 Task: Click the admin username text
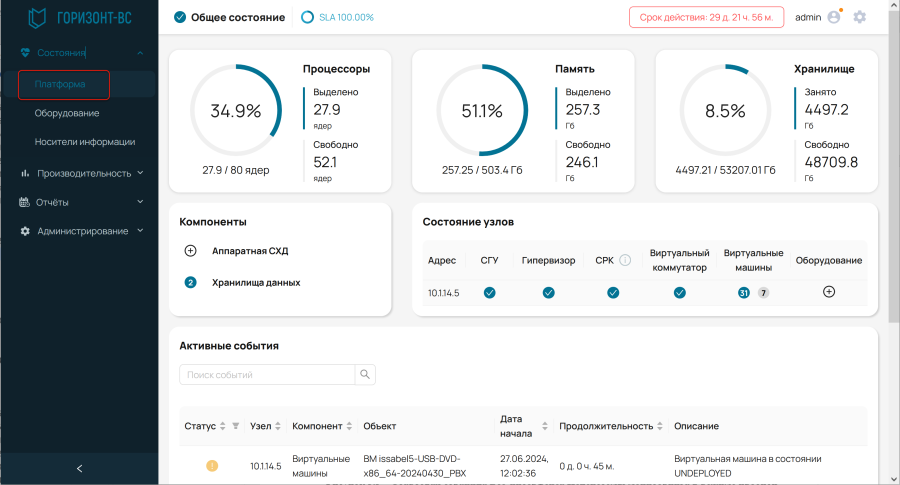pyautogui.click(x=808, y=17)
